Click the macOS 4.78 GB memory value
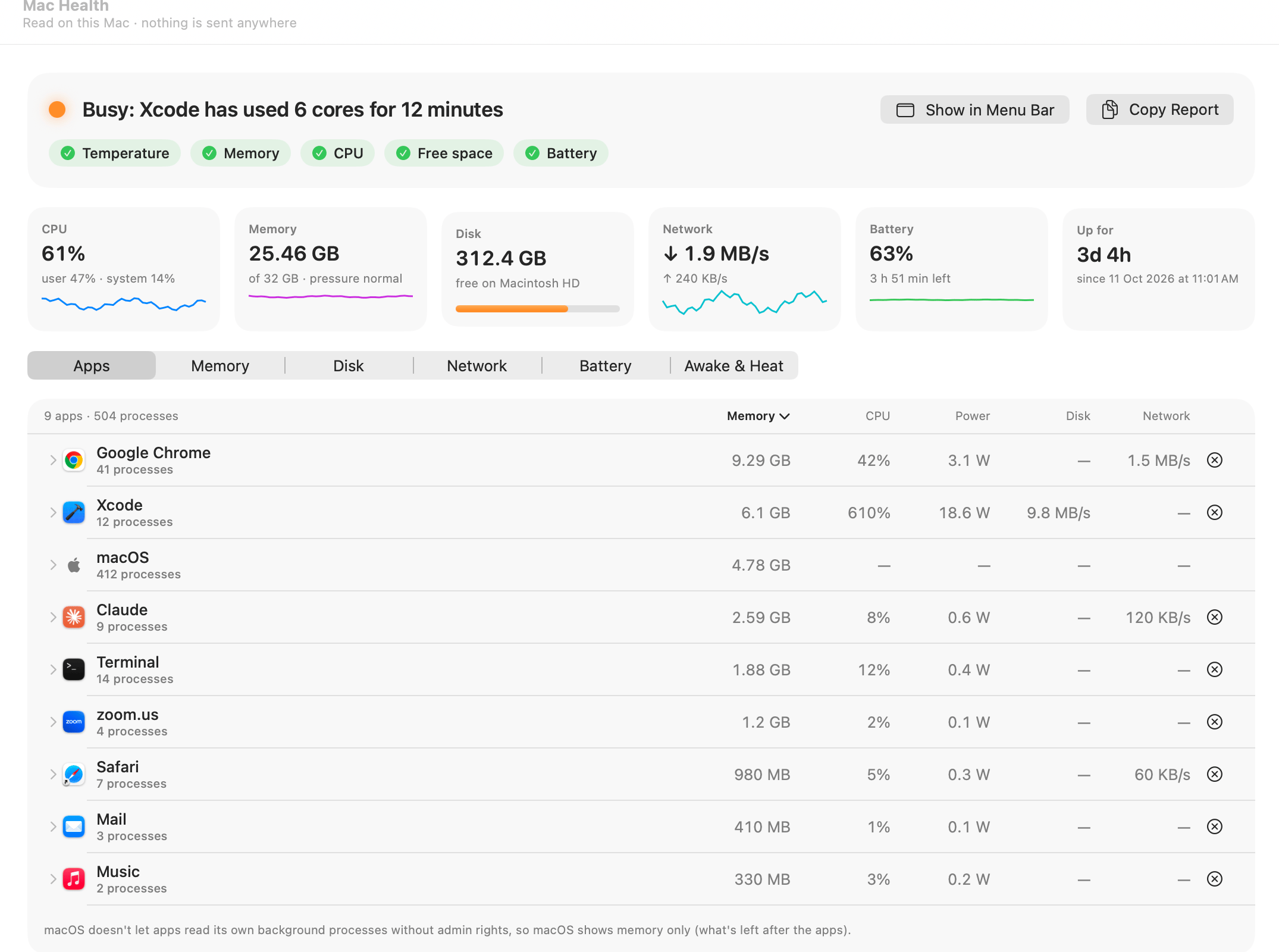The width and height of the screenshot is (1279, 952). 761,565
